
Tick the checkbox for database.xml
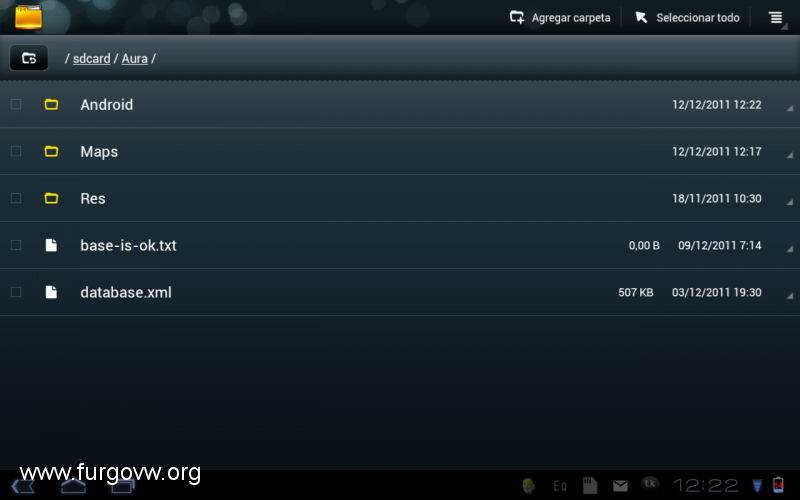pos(16,292)
